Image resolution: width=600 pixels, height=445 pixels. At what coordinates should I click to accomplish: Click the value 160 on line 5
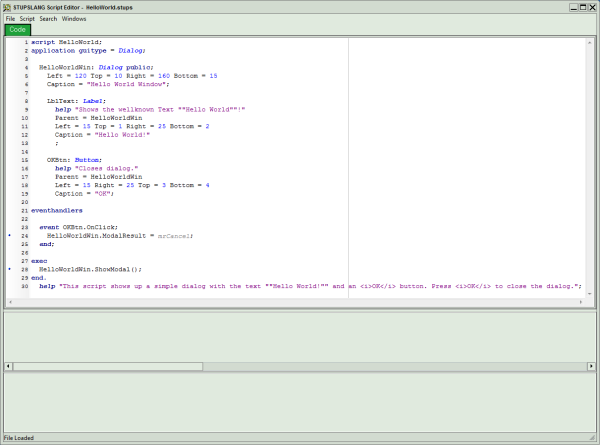click(x=164, y=76)
